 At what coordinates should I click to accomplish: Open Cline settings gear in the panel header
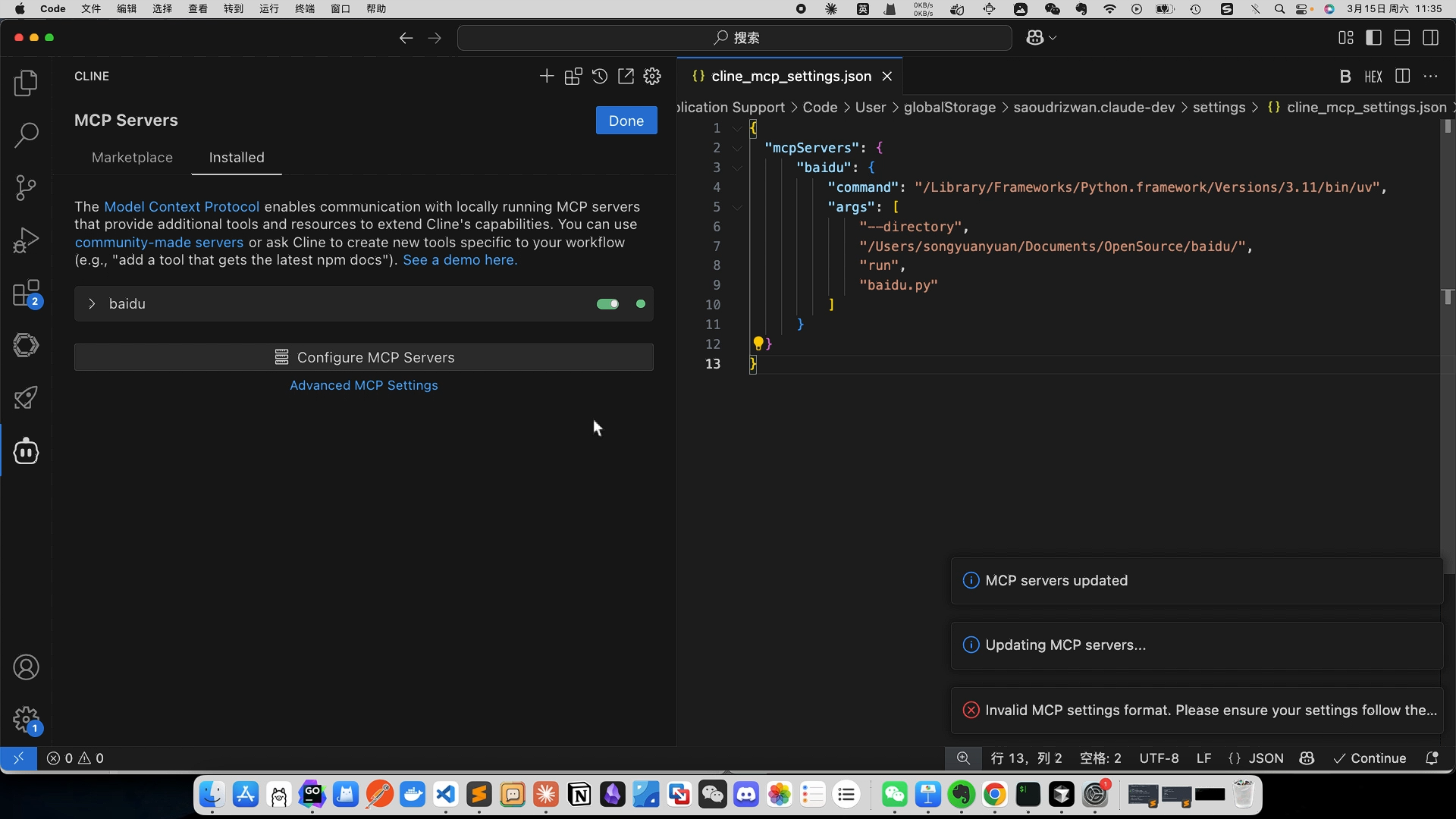pyautogui.click(x=652, y=76)
